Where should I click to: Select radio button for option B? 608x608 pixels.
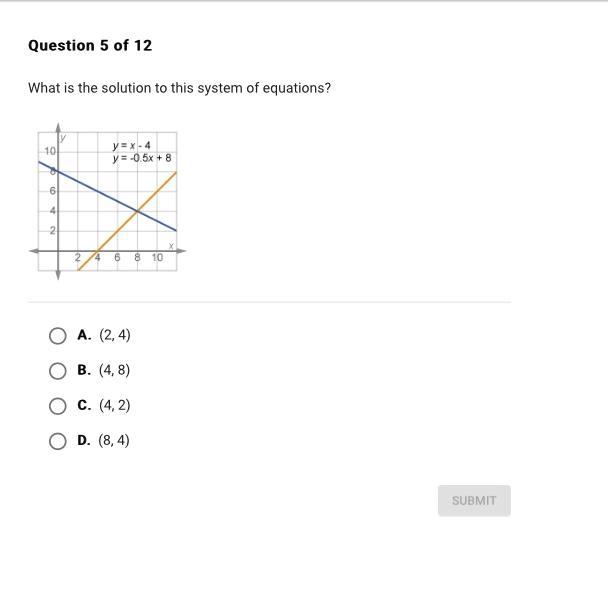(58, 371)
